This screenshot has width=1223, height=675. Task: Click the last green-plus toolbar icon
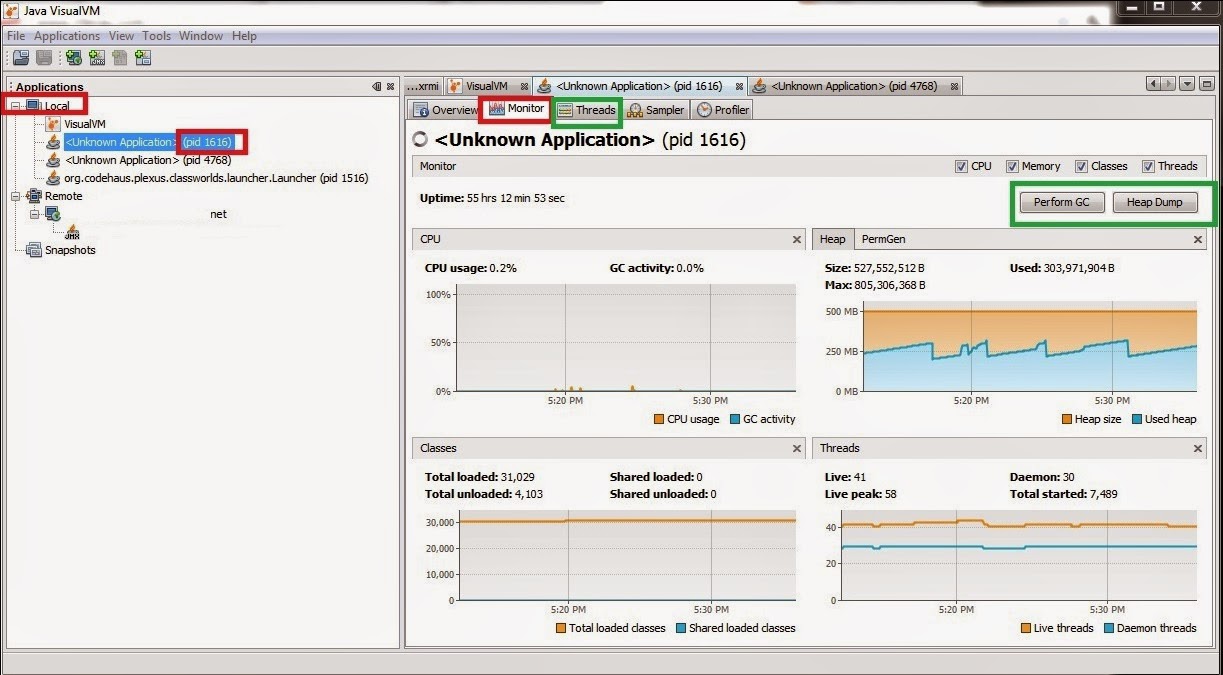click(x=143, y=58)
